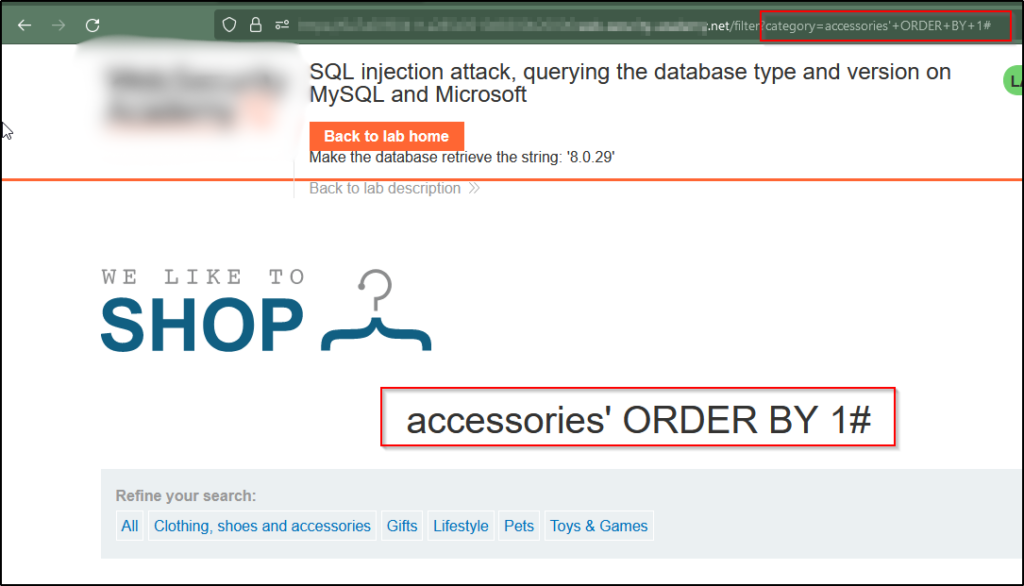Open the site permissions icon in address bar
This screenshot has width=1024, height=586.
click(282, 25)
